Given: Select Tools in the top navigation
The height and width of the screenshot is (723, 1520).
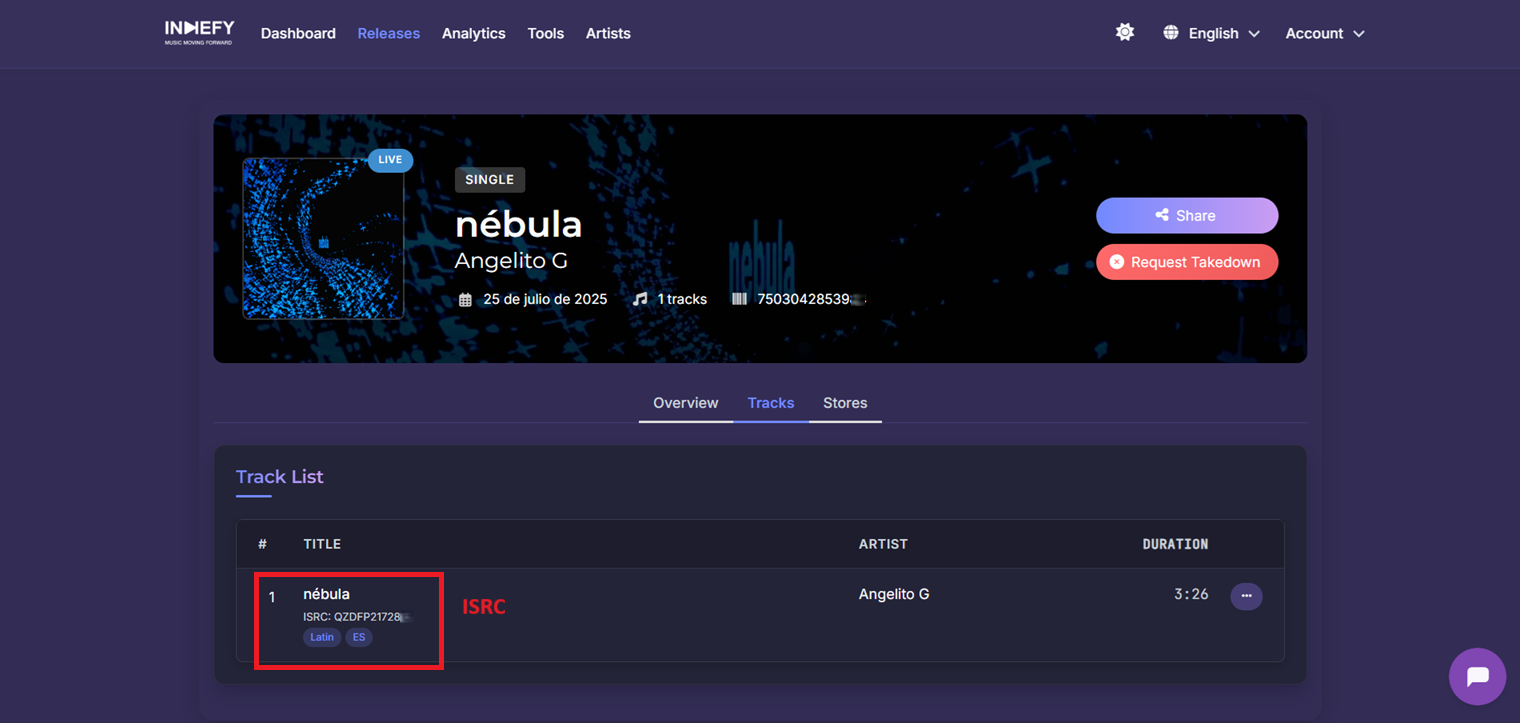Looking at the screenshot, I should tap(545, 33).
